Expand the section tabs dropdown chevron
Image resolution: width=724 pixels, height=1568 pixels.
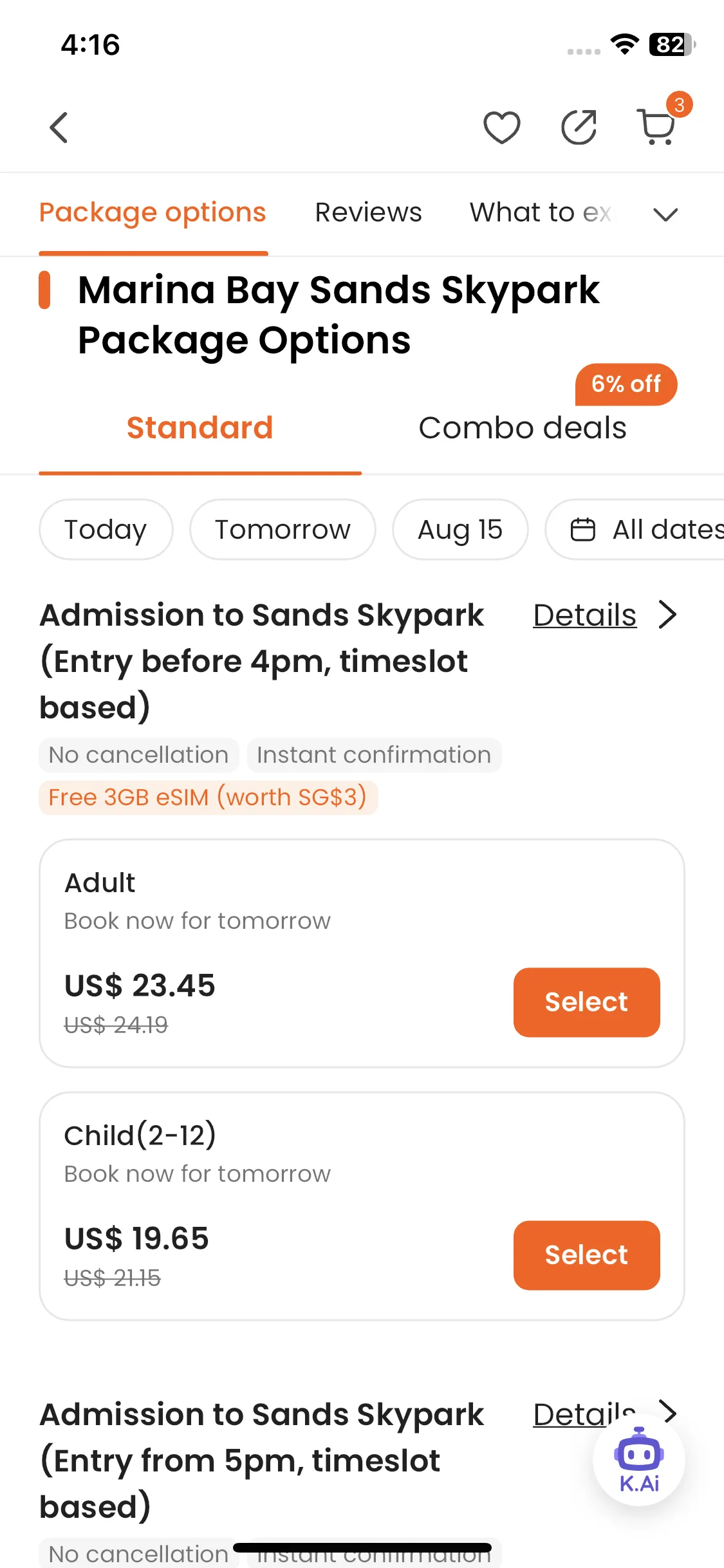point(665,214)
